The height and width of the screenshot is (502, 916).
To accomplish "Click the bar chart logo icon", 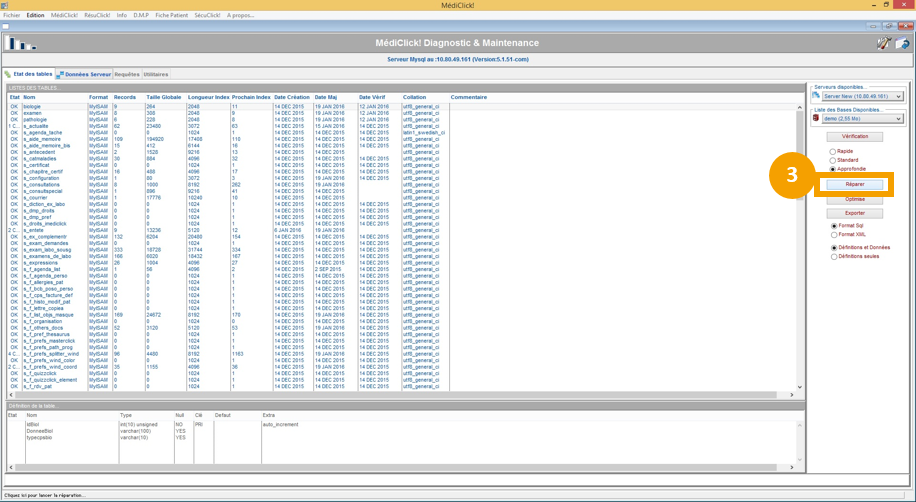I will point(19,43).
